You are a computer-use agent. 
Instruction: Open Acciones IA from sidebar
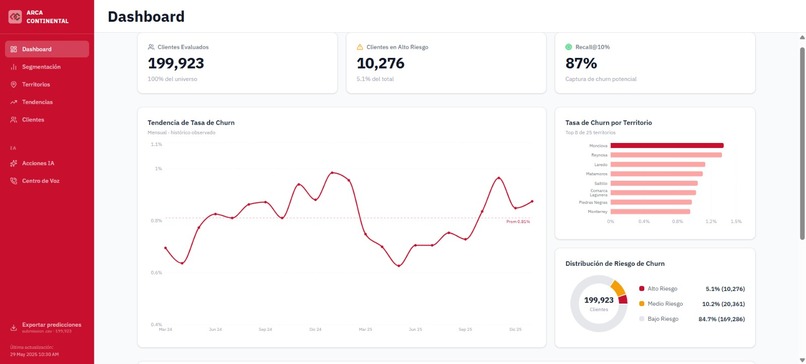(x=47, y=163)
